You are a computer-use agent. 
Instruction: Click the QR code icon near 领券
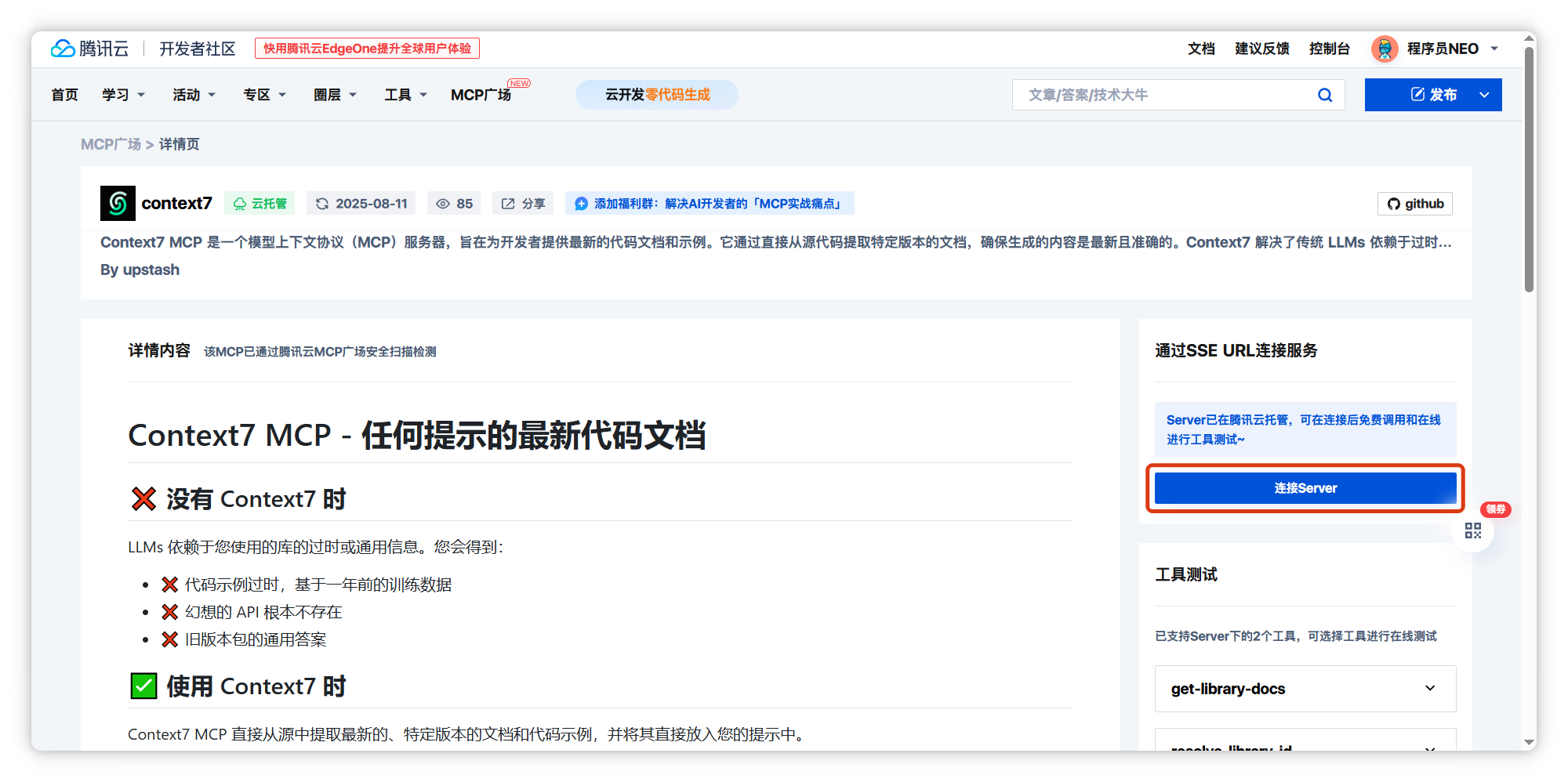coord(1472,530)
